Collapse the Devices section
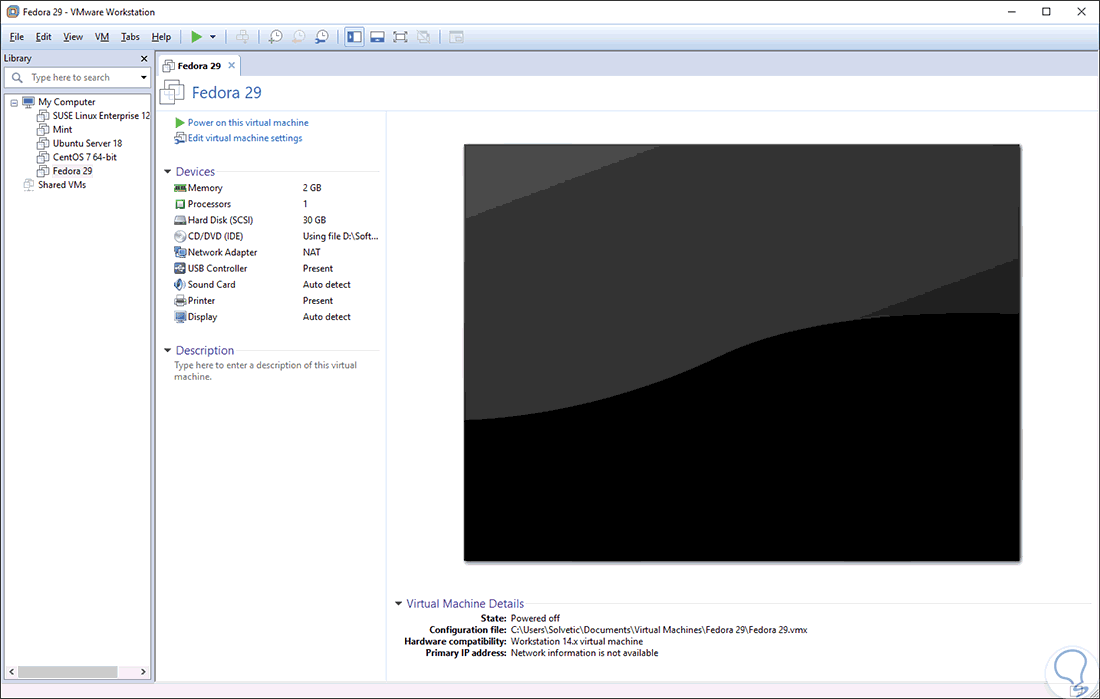The image size is (1100, 699). [x=167, y=171]
